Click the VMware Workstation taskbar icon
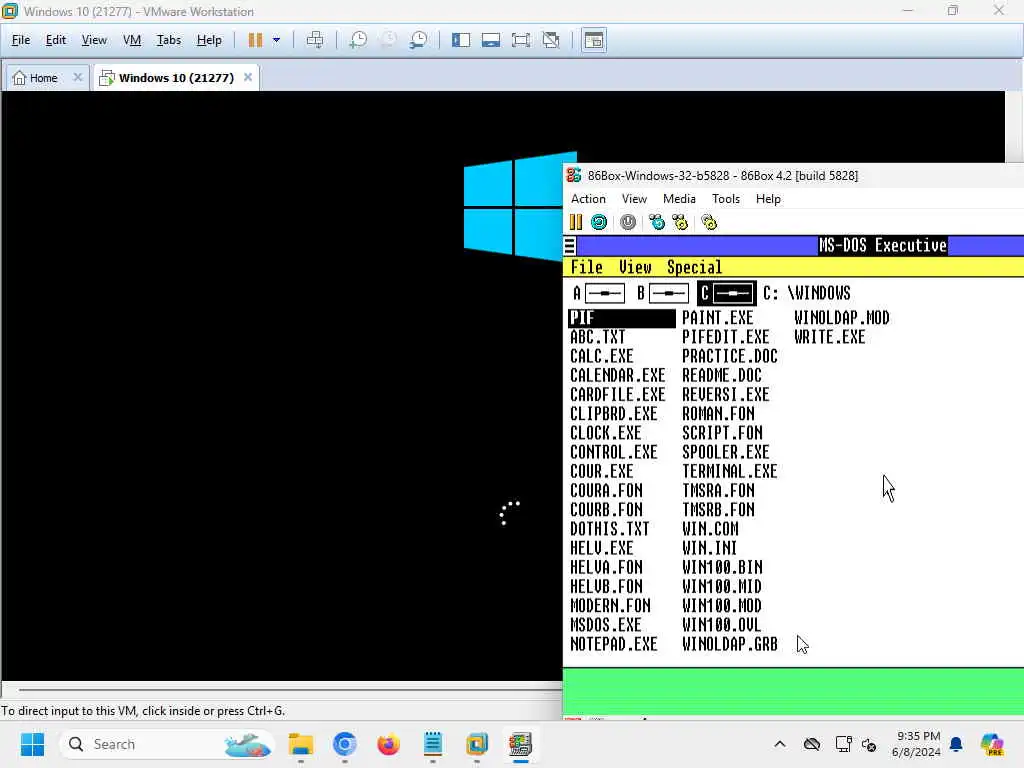This screenshot has width=1024, height=768. pos(477,744)
